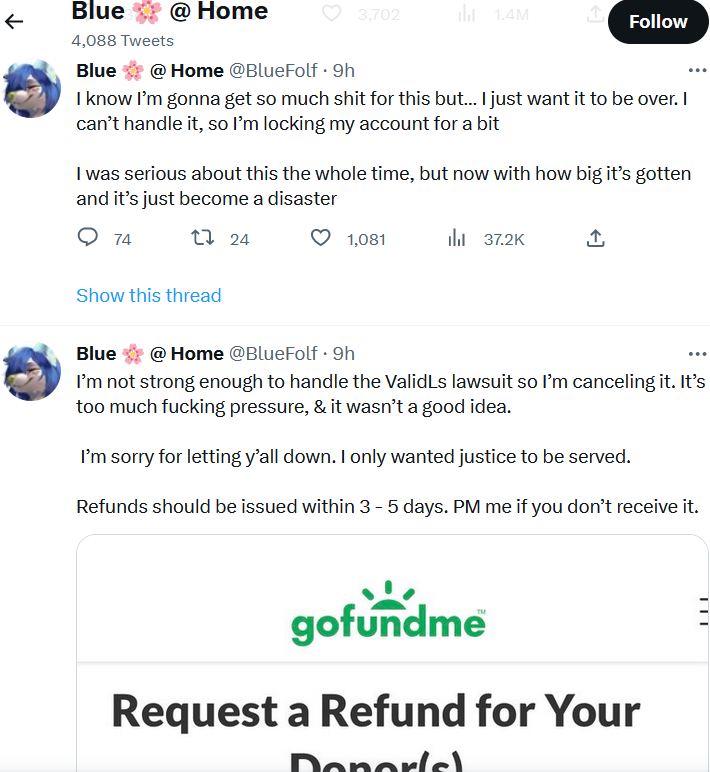View analytics showing 37.2K views
This screenshot has height=772, width=710.
coord(457,238)
